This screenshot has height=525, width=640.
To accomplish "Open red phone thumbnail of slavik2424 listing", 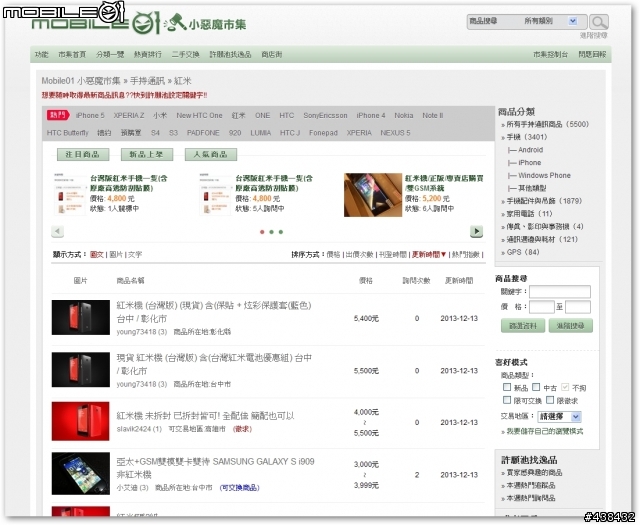I will 81,421.
